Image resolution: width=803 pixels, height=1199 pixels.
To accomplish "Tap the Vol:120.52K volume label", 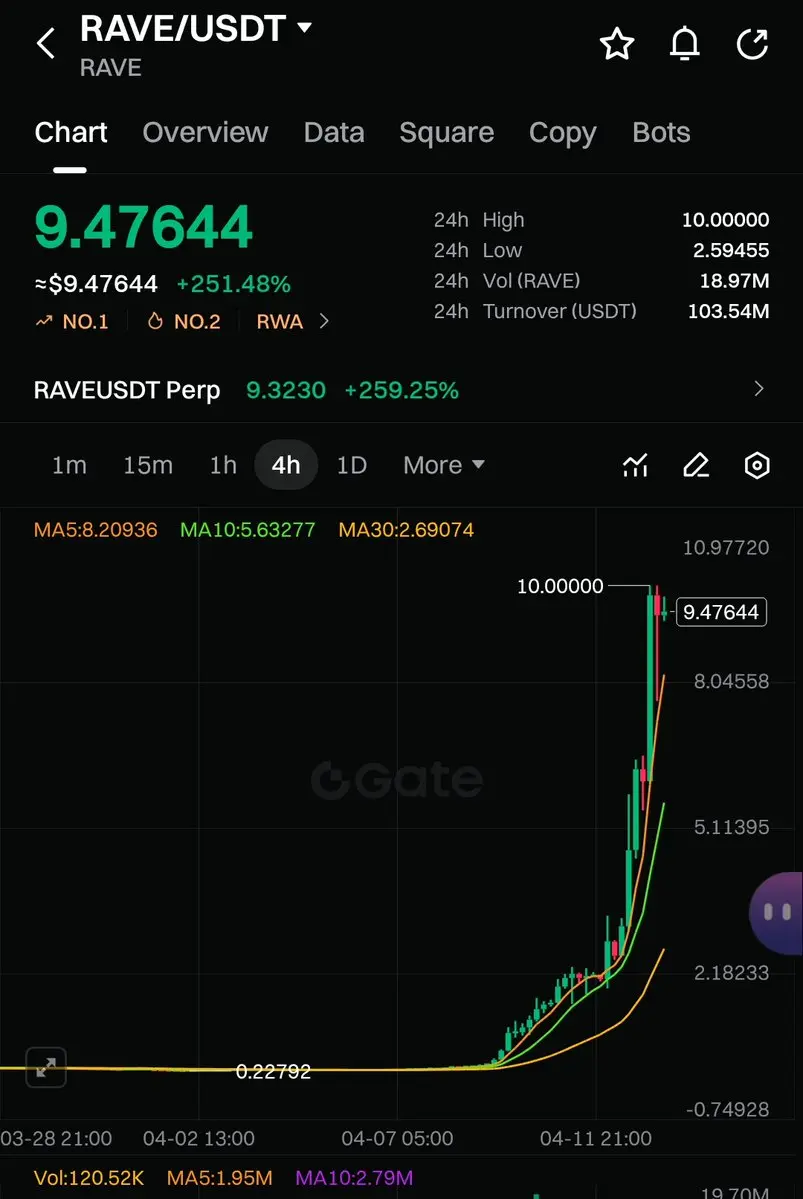I will click(x=89, y=1178).
